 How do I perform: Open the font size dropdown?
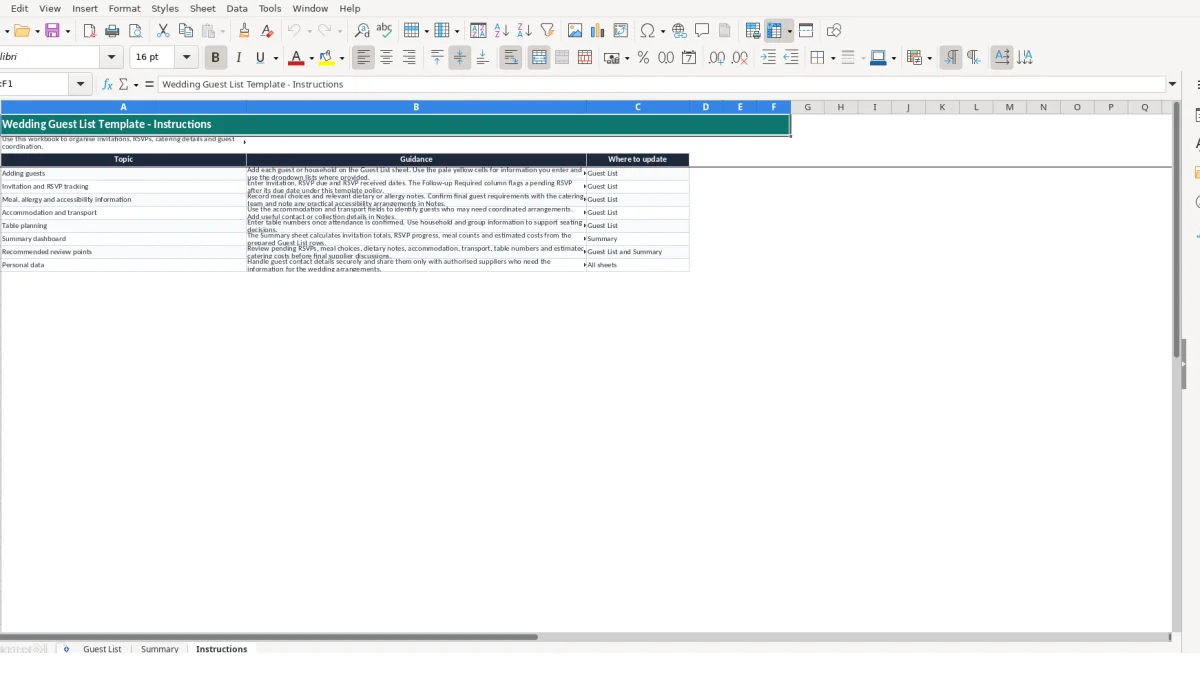(187, 58)
